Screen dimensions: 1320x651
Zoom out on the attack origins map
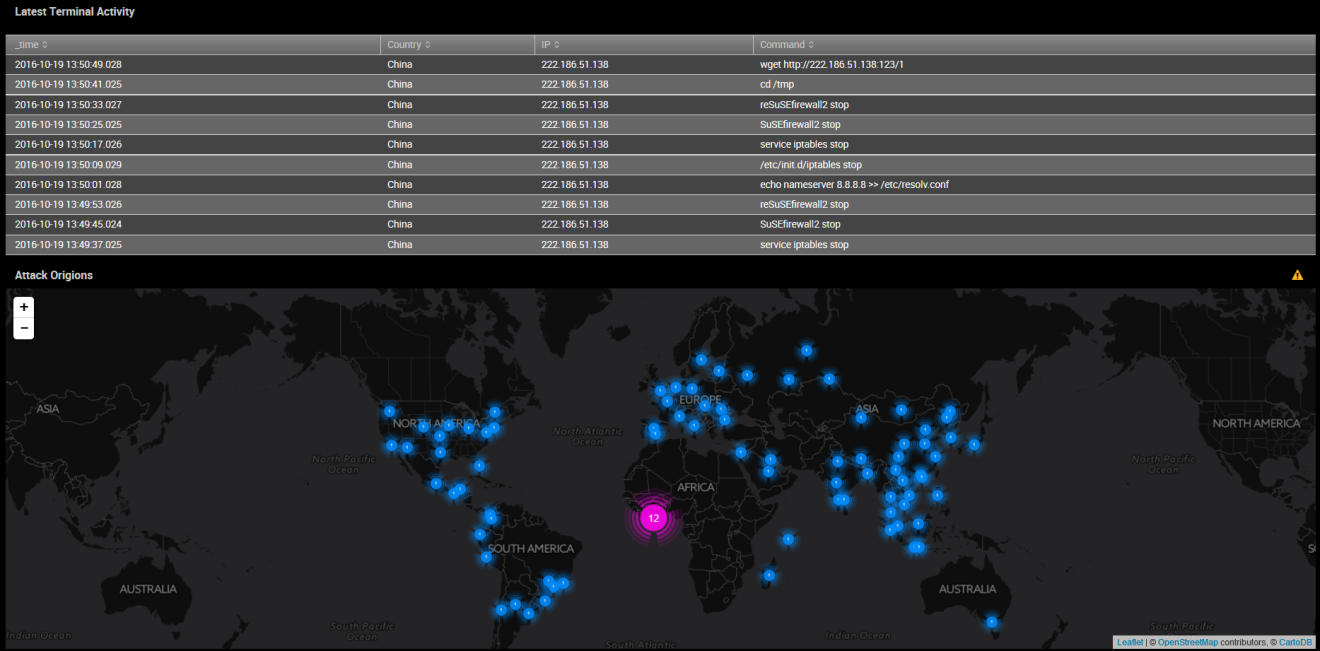[x=24, y=328]
